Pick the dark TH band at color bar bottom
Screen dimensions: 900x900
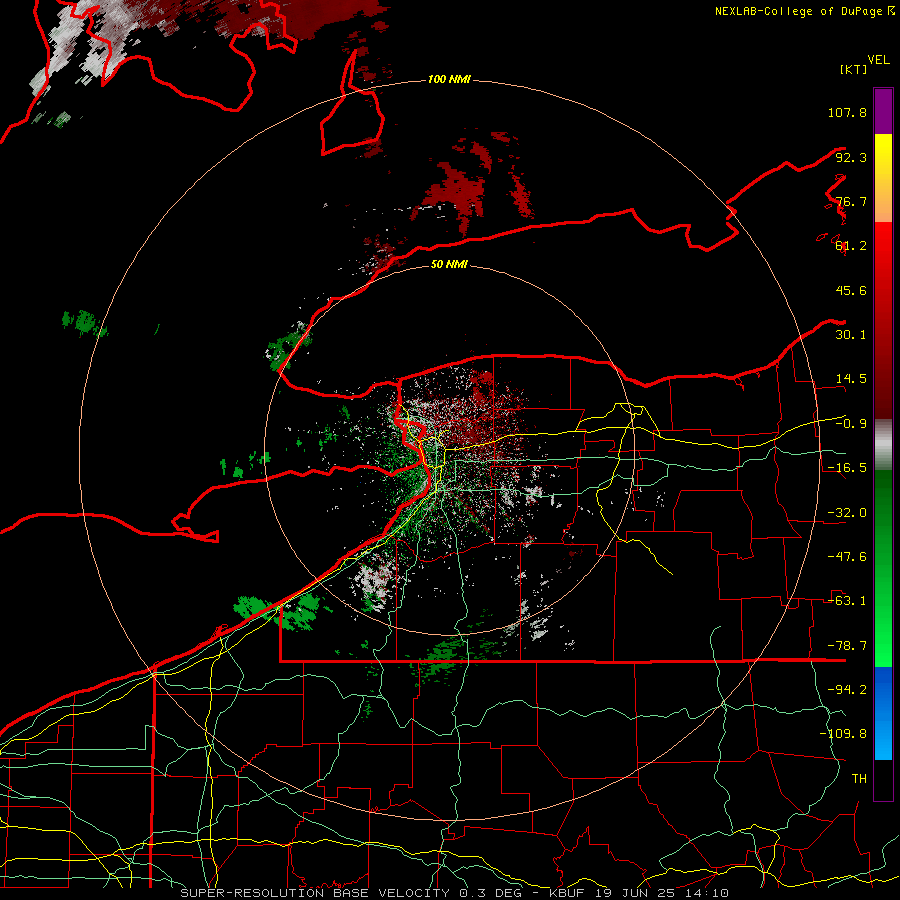883,779
